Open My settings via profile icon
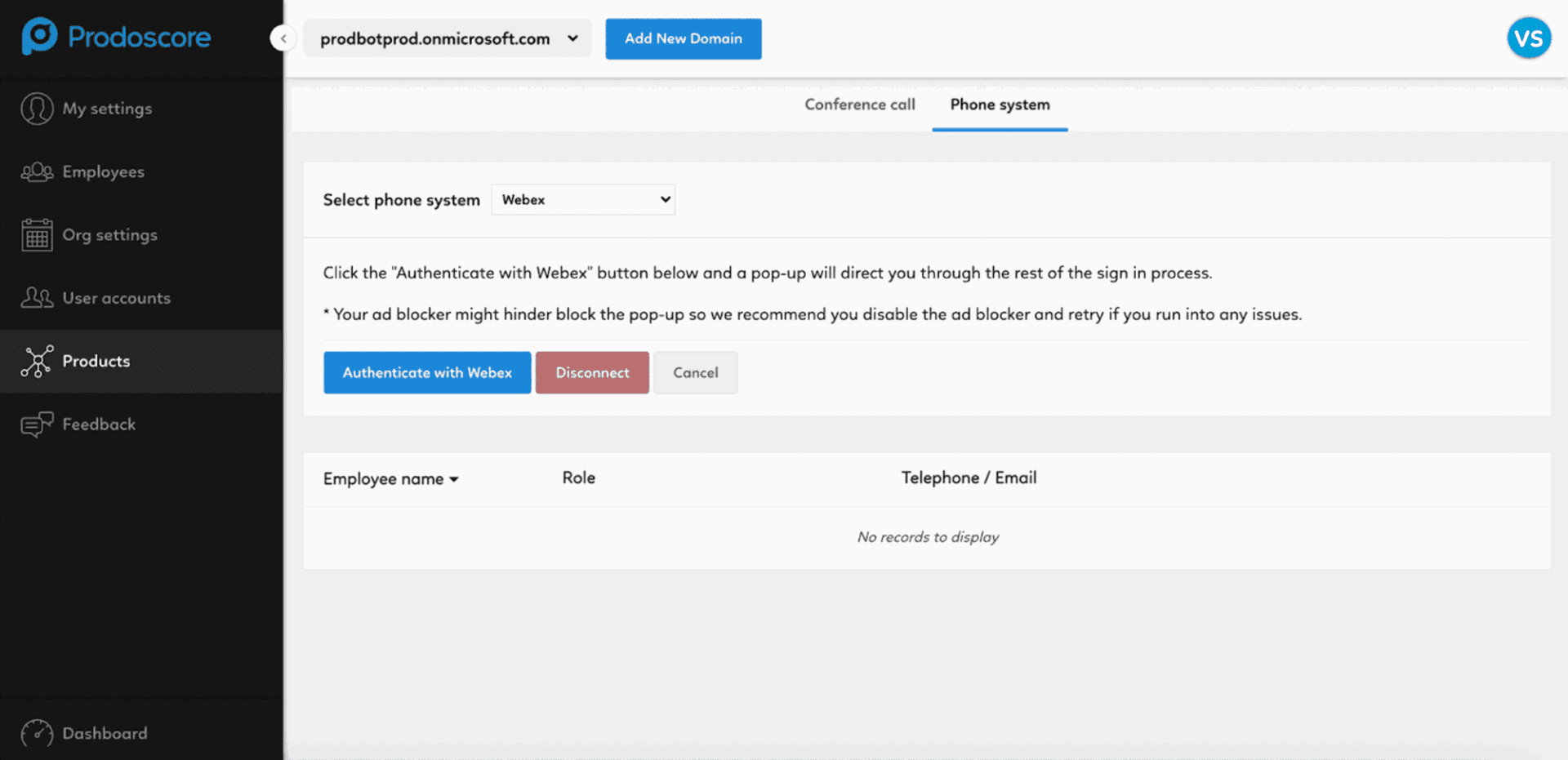1568x760 pixels. [37, 109]
